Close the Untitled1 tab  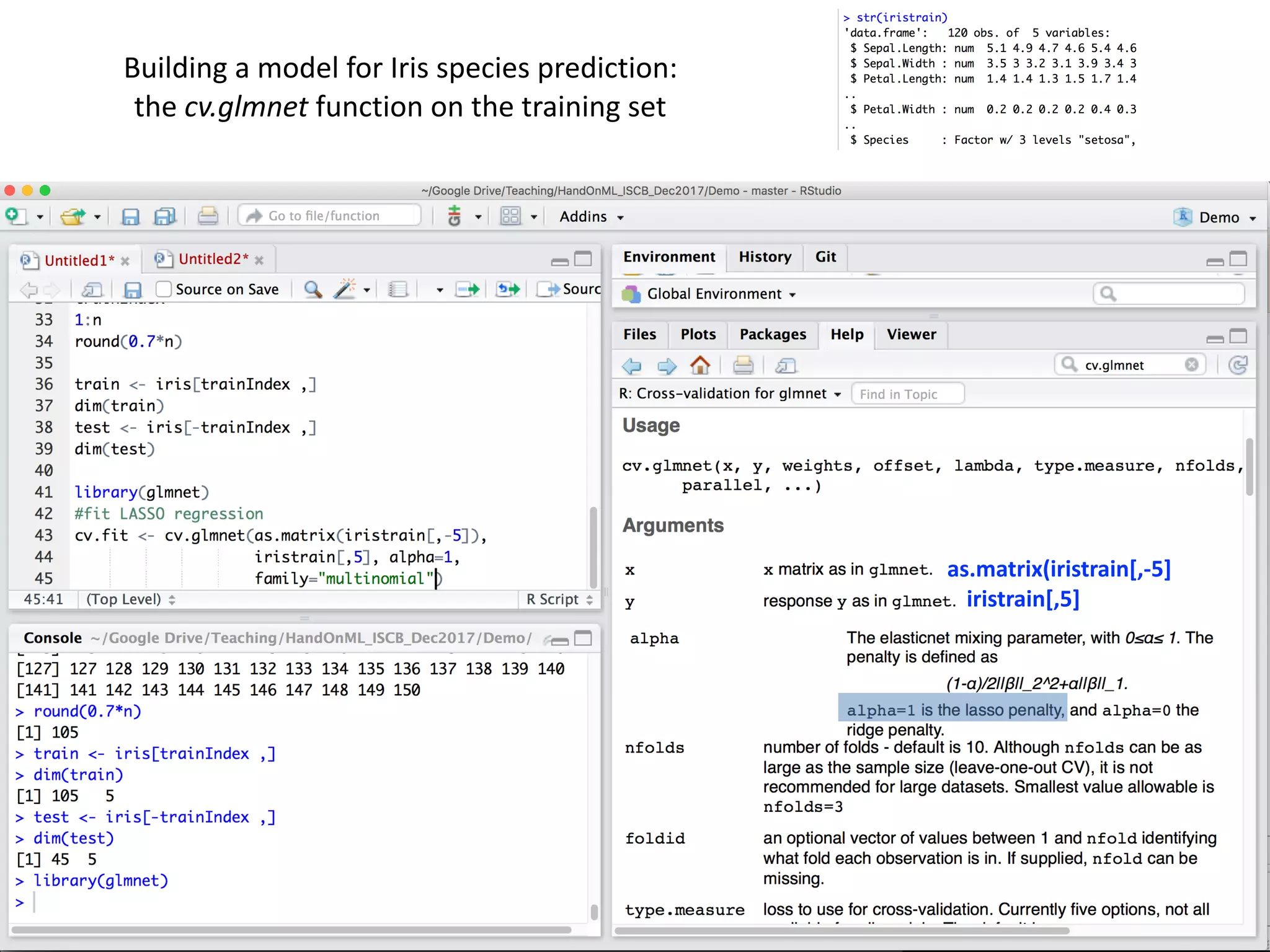click(x=125, y=261)
